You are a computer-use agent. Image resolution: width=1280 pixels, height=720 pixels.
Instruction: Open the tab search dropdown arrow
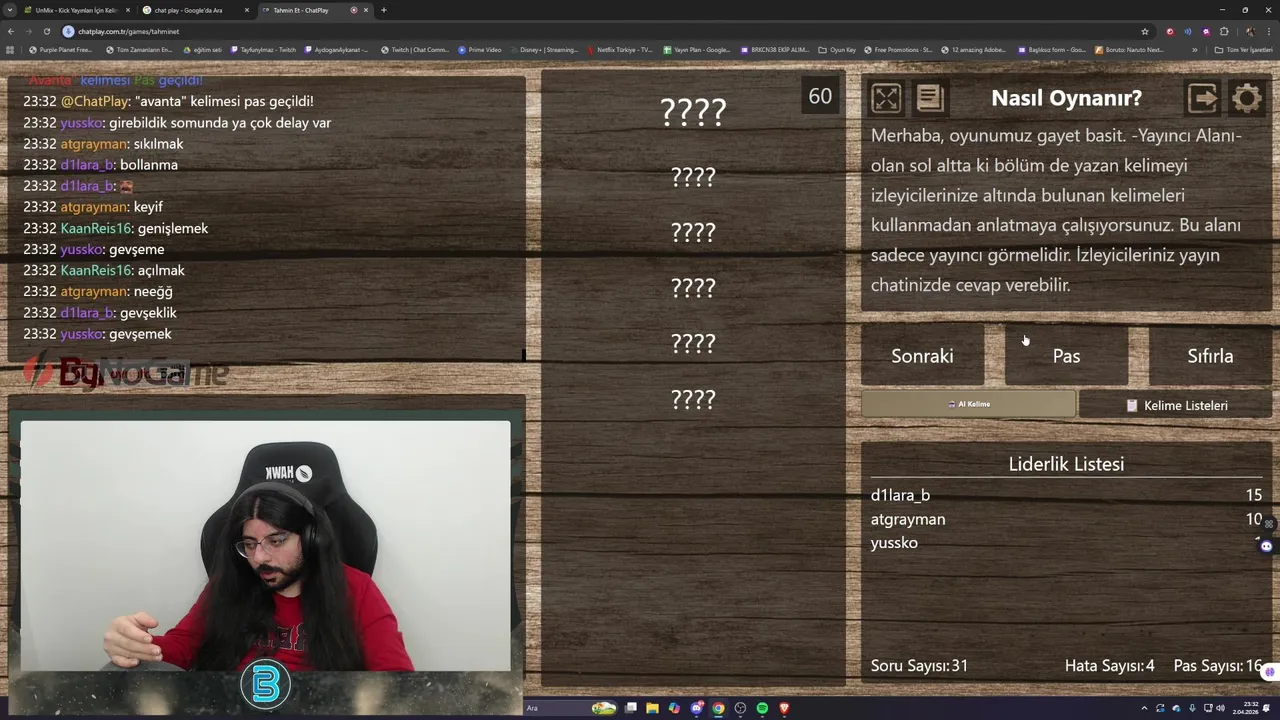pos(10,10)
